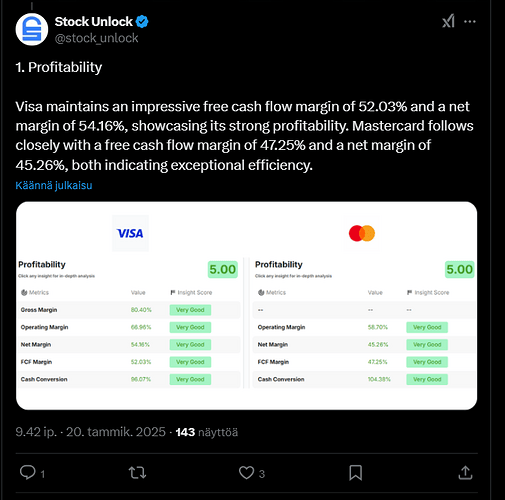Click the 143 näyttöä view count
The height and width of the screenshot is (500, 505).
point(207,432)
